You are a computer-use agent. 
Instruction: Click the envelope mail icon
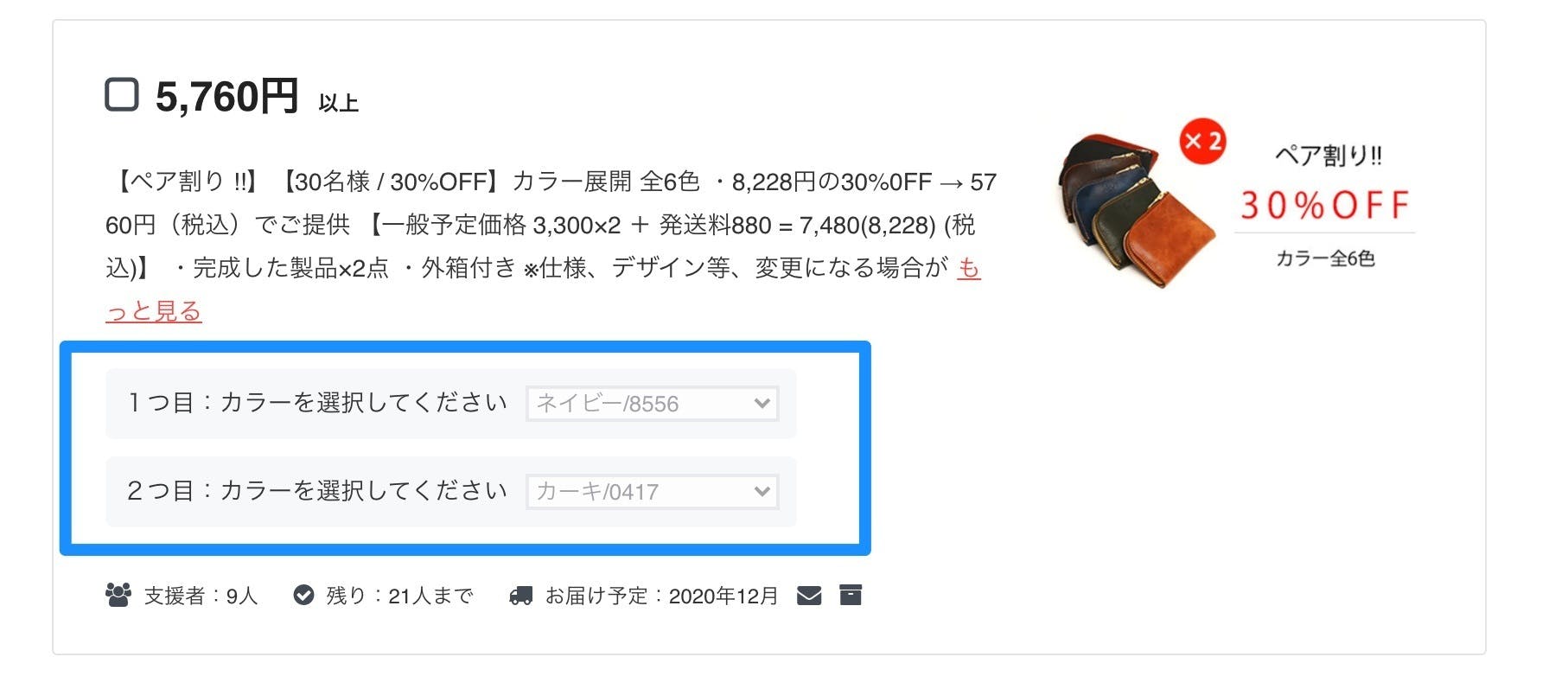[x=809, y=596]
